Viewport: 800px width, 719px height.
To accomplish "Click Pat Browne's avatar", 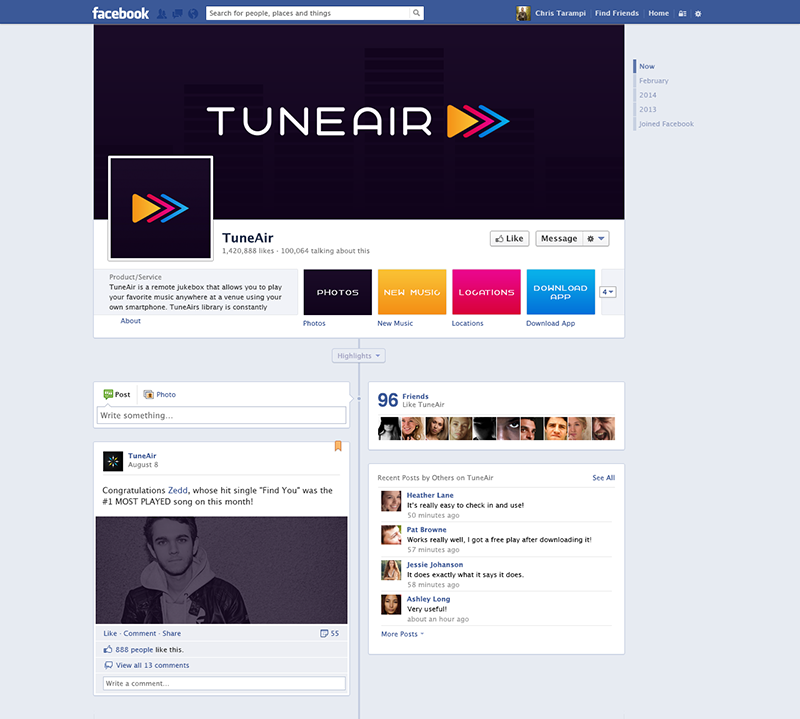I will click(x=391, y=535).
